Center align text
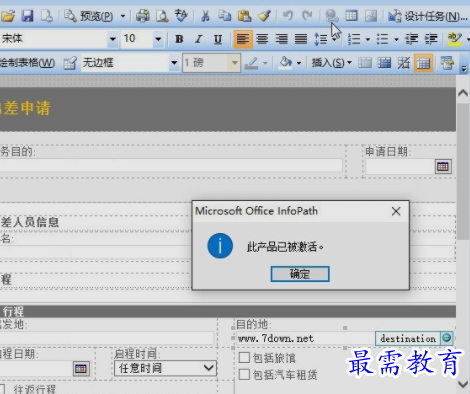 [262, 39]
